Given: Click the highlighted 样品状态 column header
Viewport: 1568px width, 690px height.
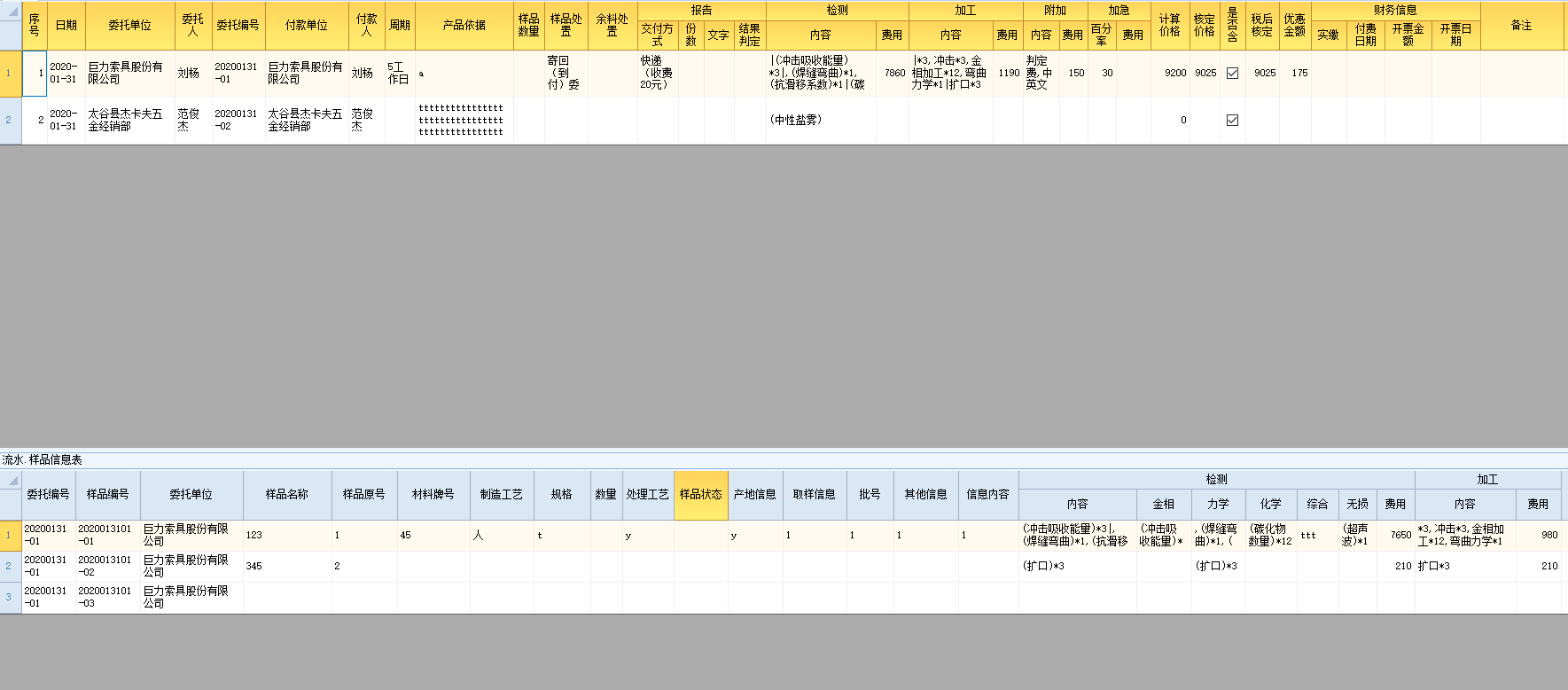Looking at the screenshot, I should click(701, 494).
